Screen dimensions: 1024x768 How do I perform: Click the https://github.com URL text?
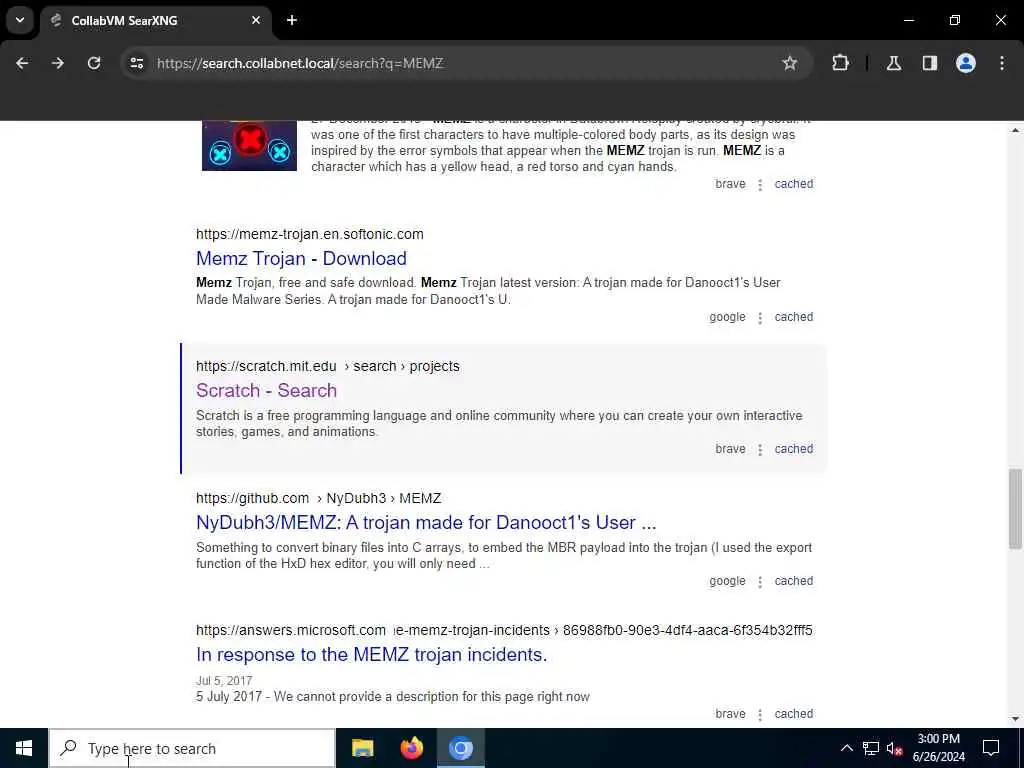252,498
